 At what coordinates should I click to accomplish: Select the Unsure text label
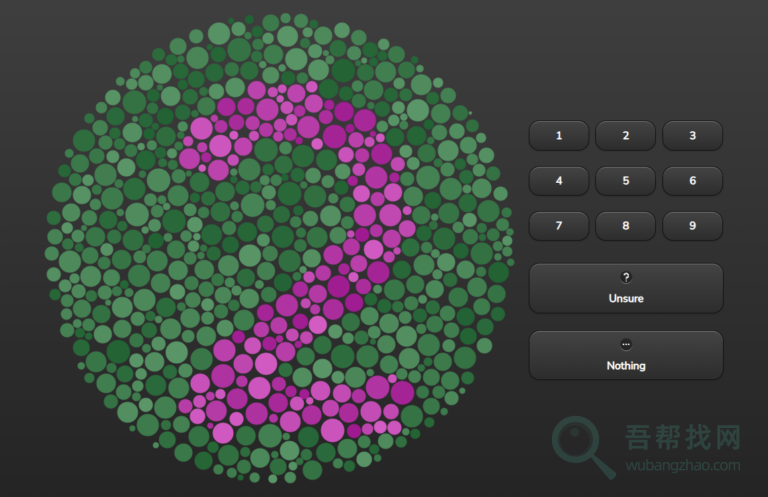626,298
